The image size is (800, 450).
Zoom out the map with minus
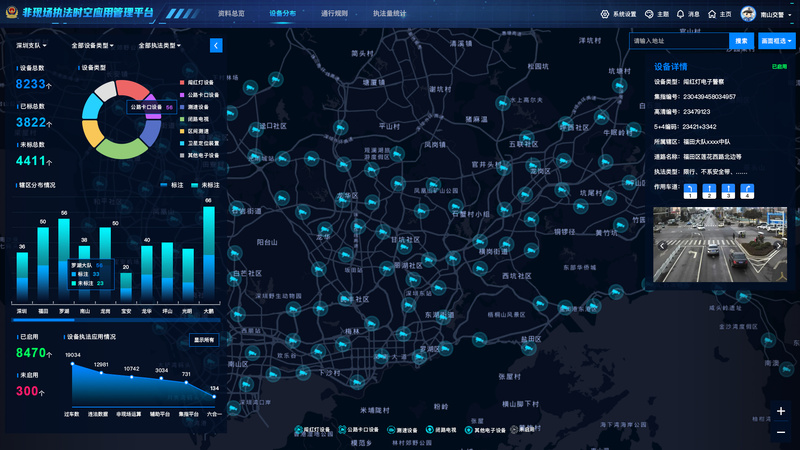(x=781, y=432)
